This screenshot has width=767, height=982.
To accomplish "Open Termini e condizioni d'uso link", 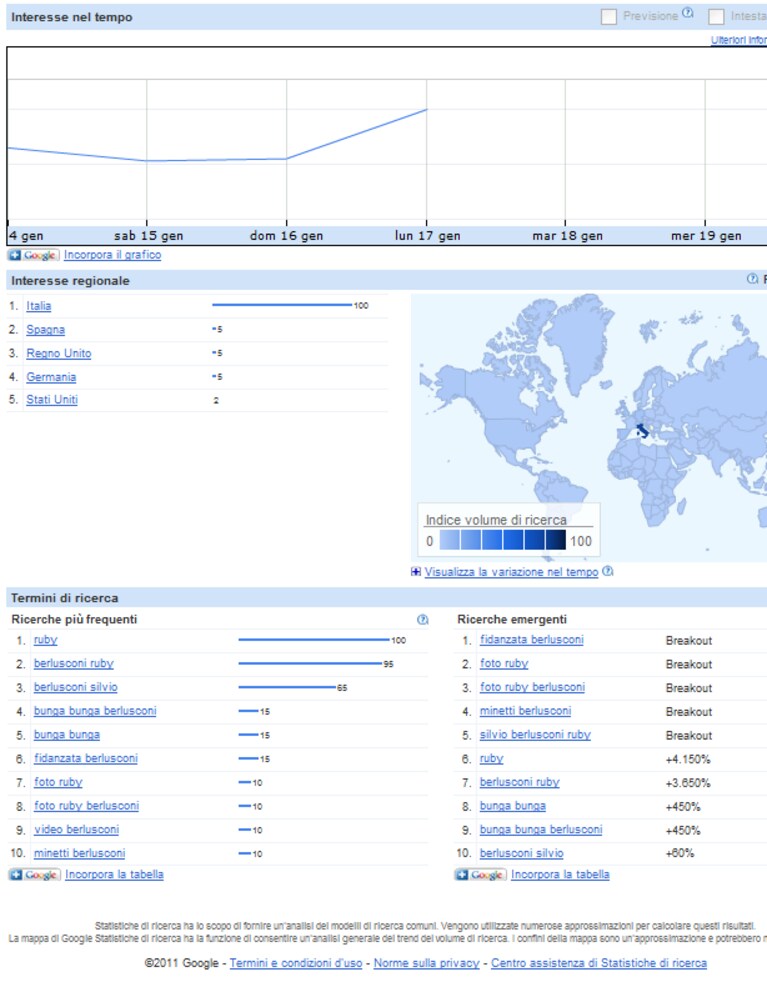I will 296,964.
